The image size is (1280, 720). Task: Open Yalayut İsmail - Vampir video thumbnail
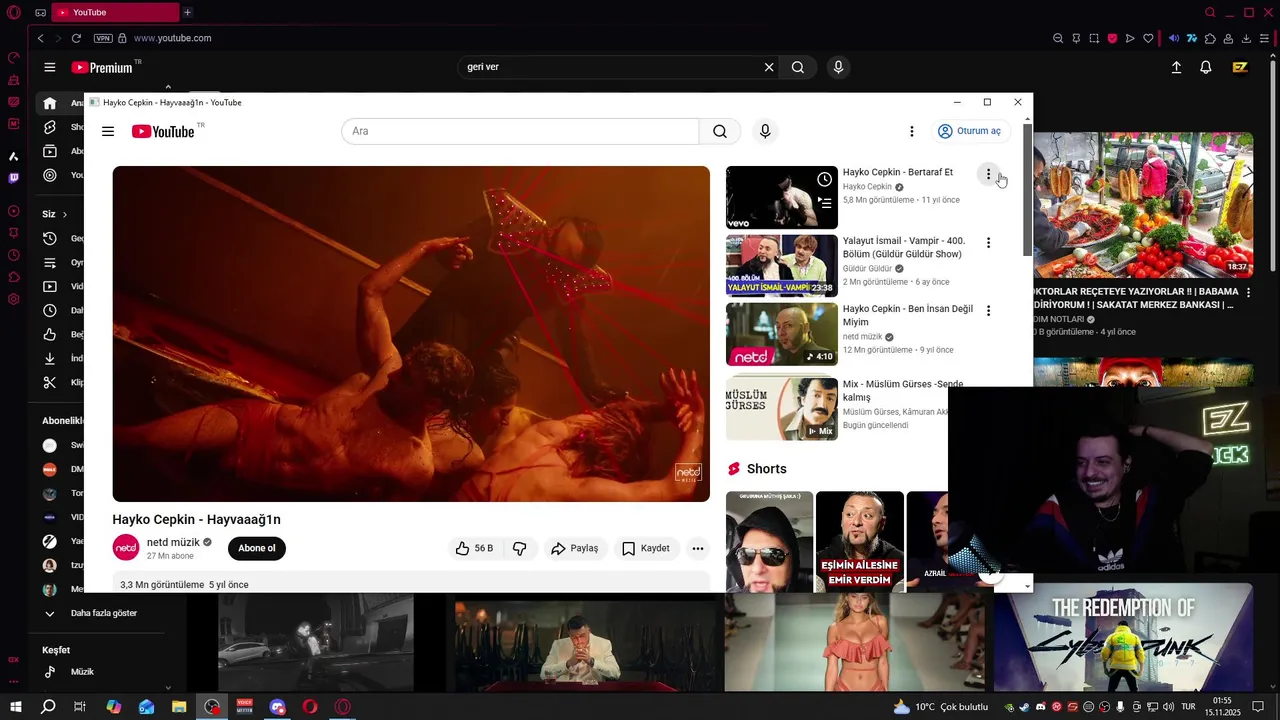(782, 265)
